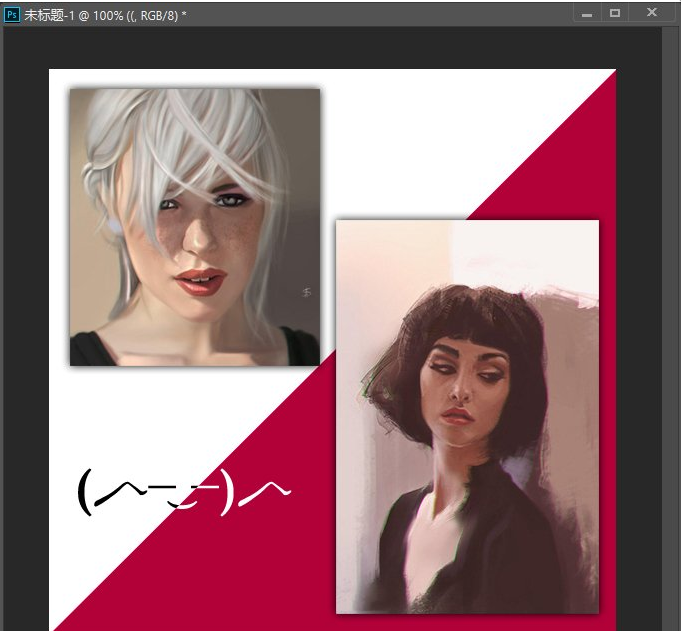Maximize the document window
Image resolution: width=681 pixels, height=631 pixels.
pyautogui.click(x=615, y=13)
